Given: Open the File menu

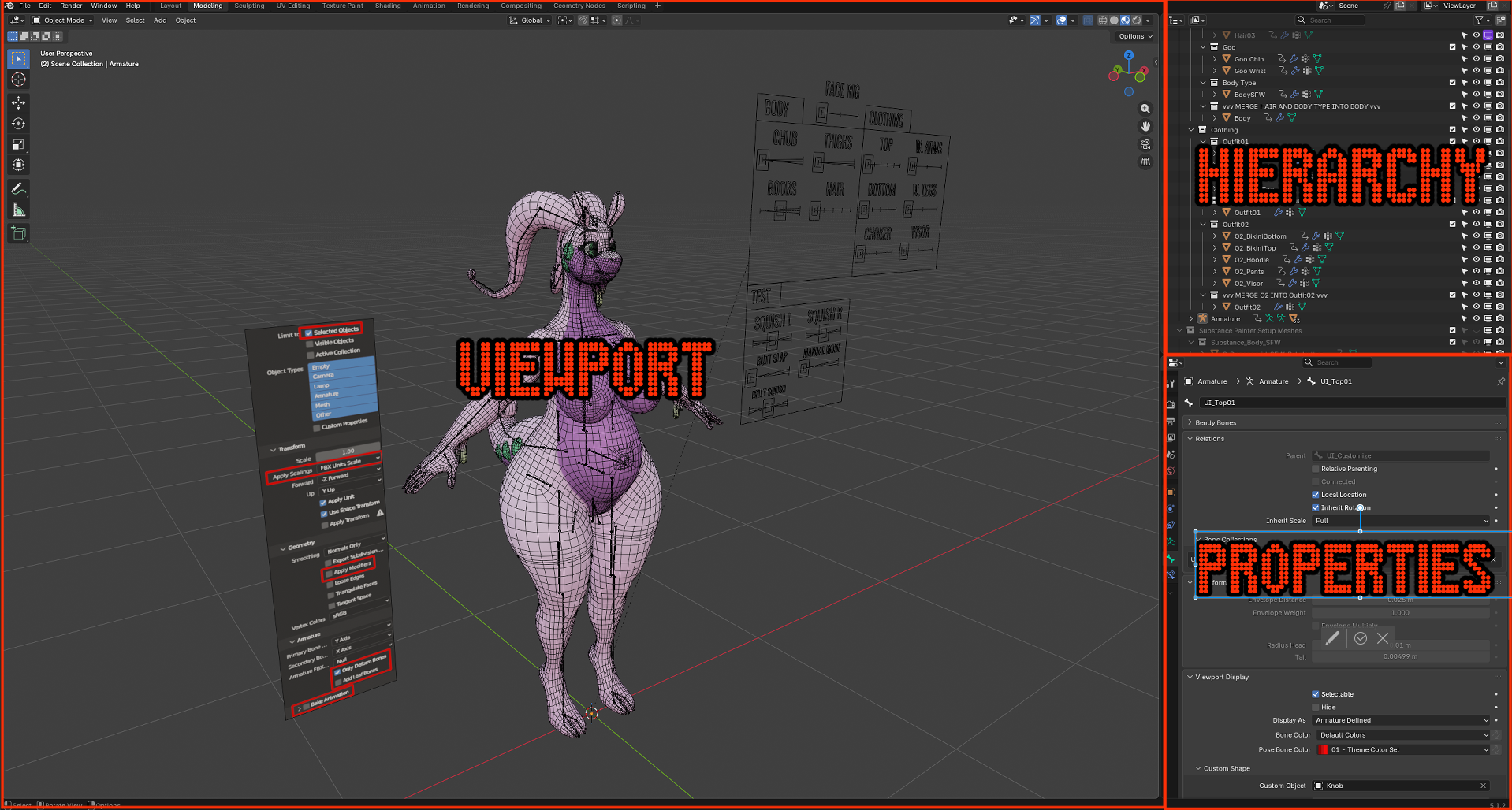Looking at the screenshot, I should tap(24, 6).
